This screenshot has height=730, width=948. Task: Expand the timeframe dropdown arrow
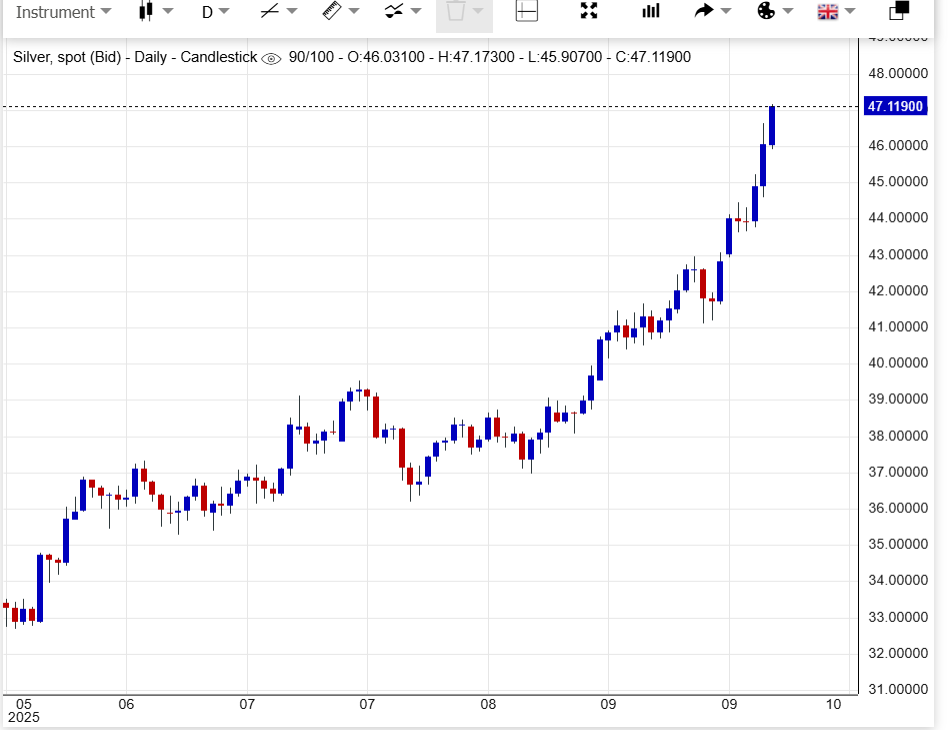224,11
